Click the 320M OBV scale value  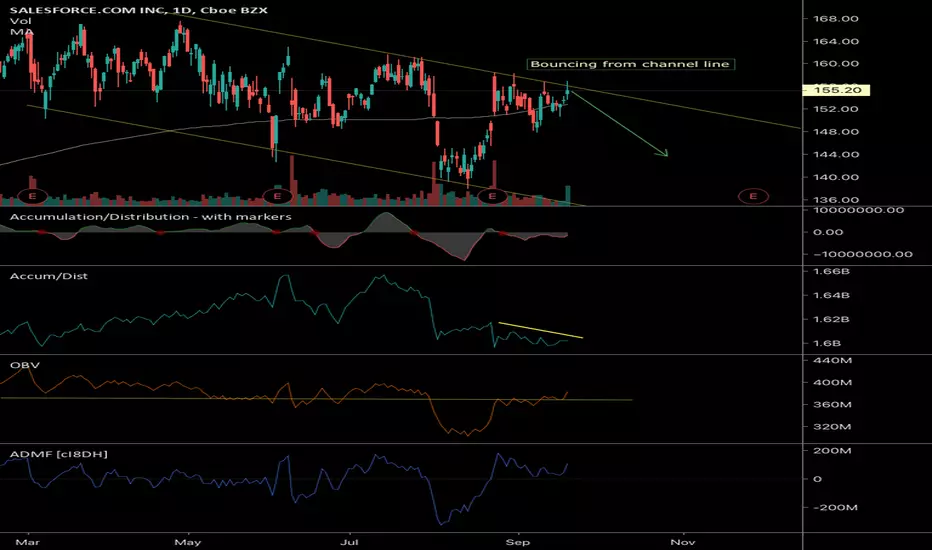(x=832, y=426)
